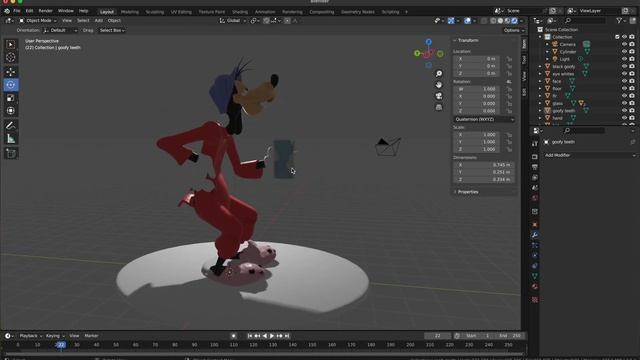
Task: Open the Tool properties tab icon
Action: [535, 144]
